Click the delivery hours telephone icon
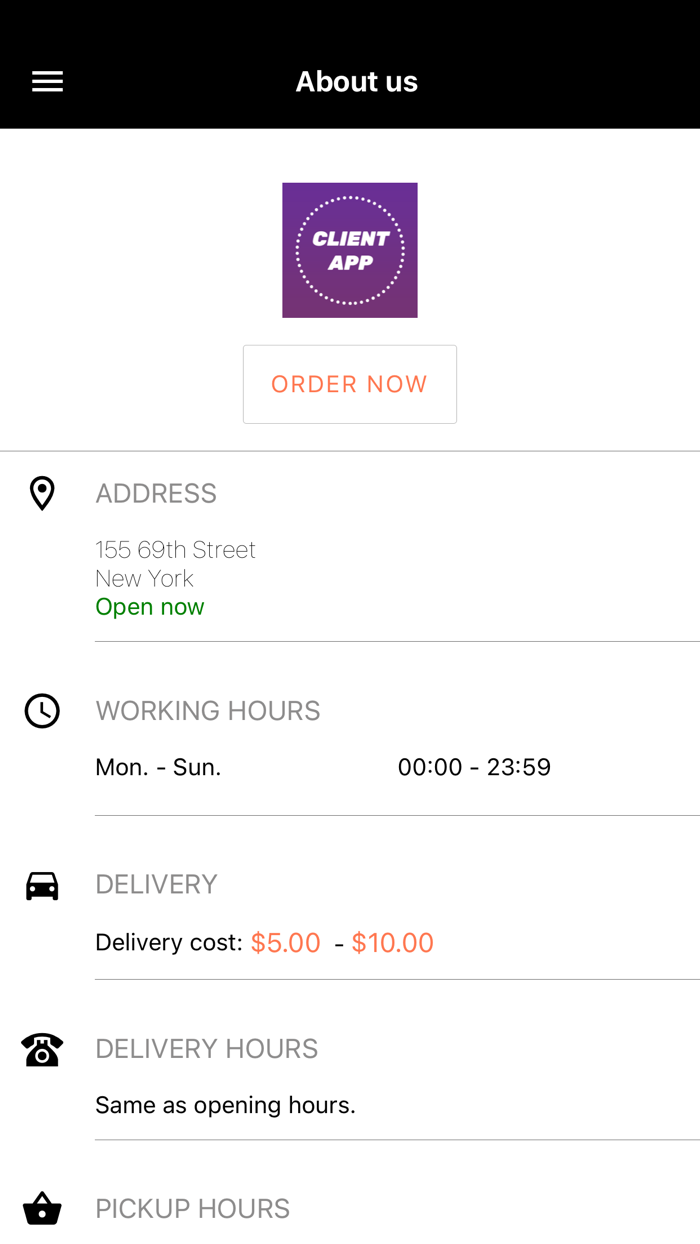The image size is (700, 1244). click(41, 1048)
